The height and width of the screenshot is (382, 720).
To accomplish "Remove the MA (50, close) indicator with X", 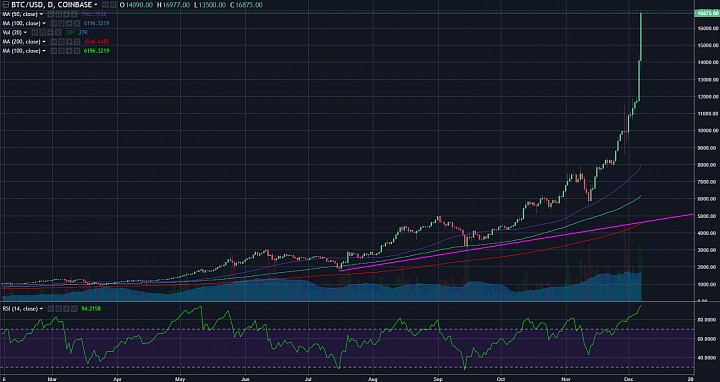I will pyautogui.click(x=74, y=14).
